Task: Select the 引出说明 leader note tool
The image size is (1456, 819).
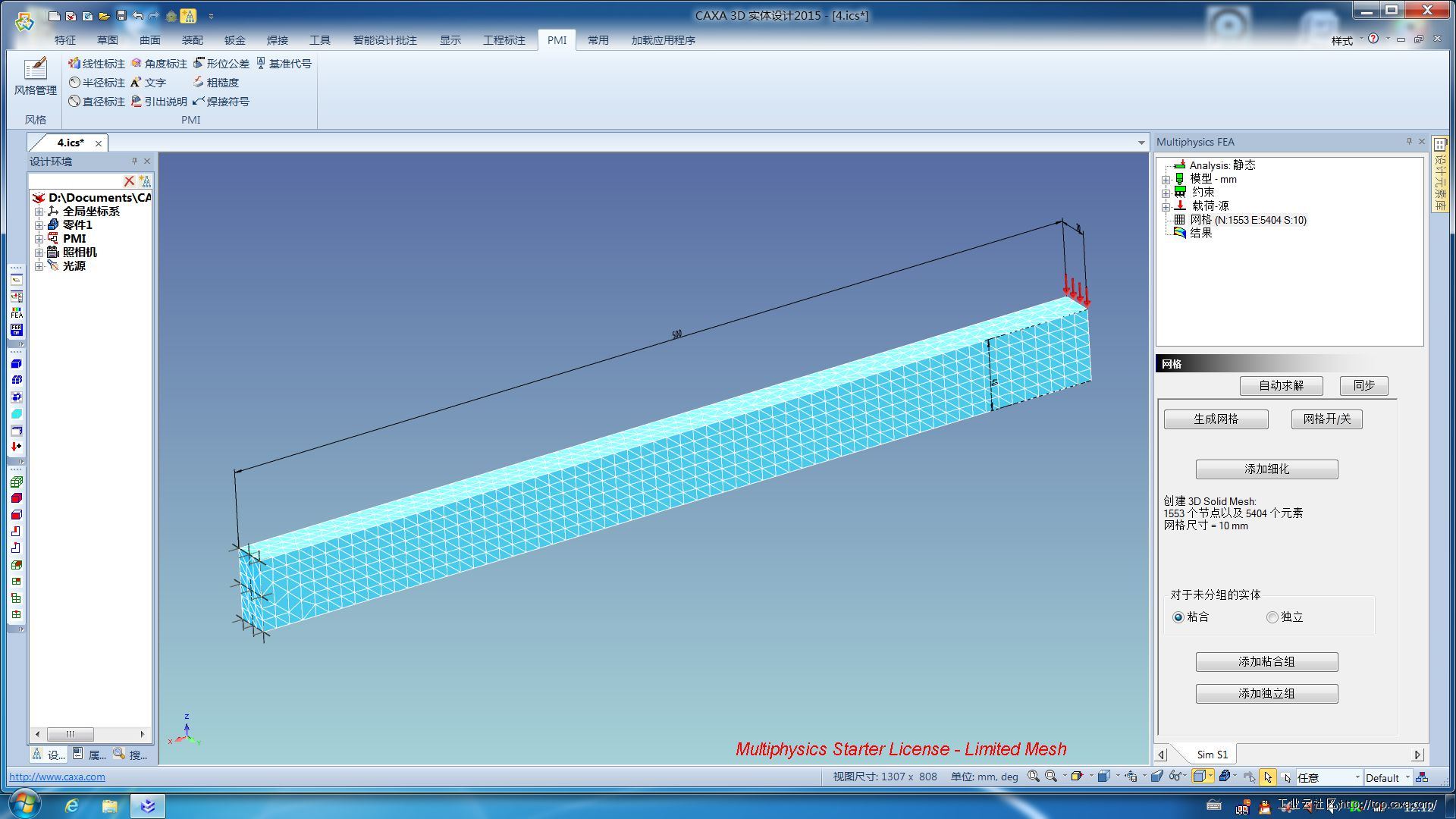Action: coord(158,102)
